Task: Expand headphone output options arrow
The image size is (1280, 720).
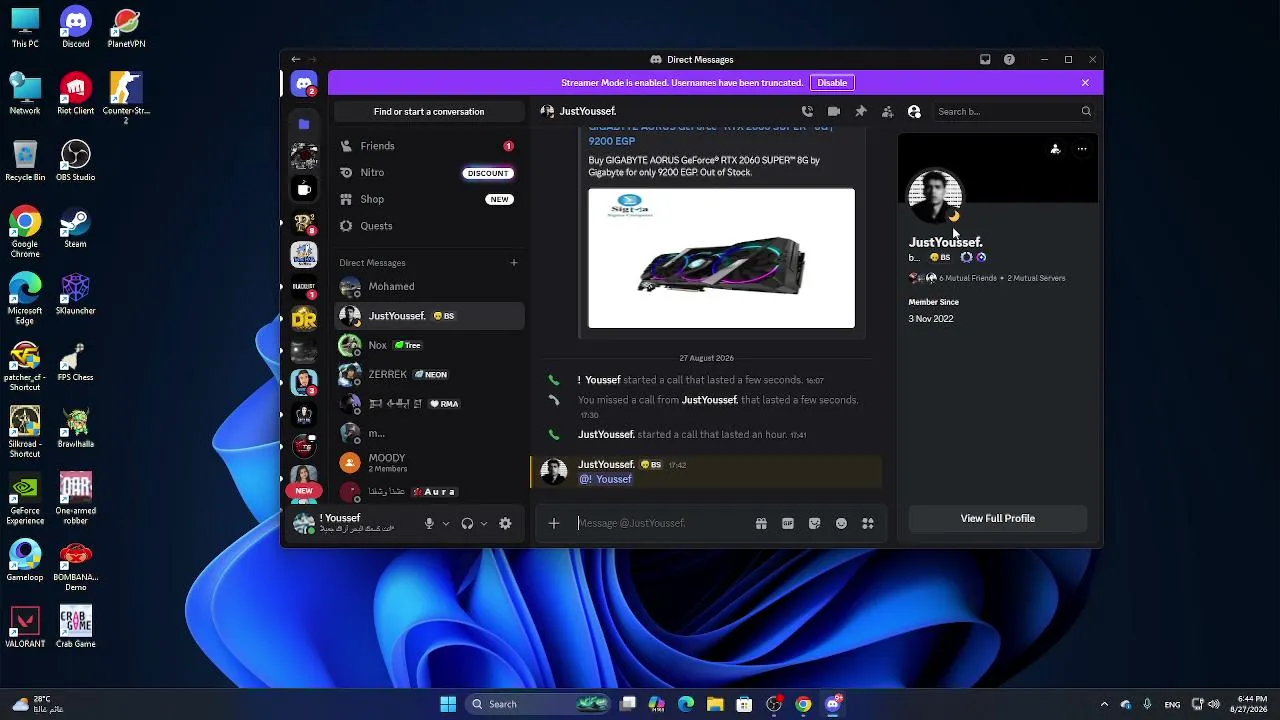Action: click(484, 523)
